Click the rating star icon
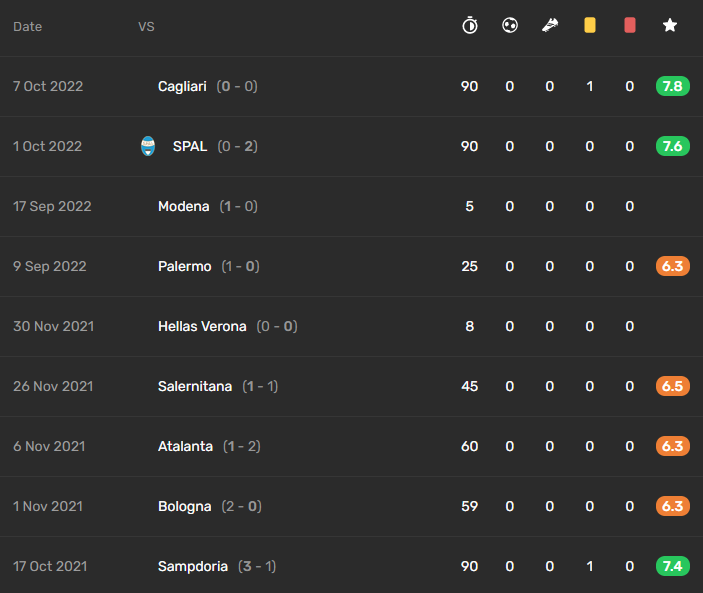Image resolution: width=703 pixels, height=593 pixels. [670, 25]
